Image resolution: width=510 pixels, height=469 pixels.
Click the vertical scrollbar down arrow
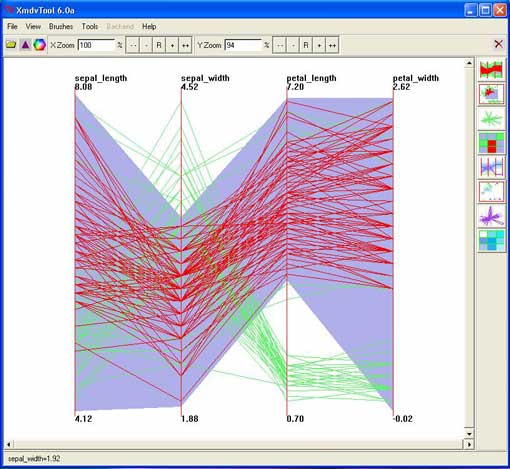(x=469, y=434)
